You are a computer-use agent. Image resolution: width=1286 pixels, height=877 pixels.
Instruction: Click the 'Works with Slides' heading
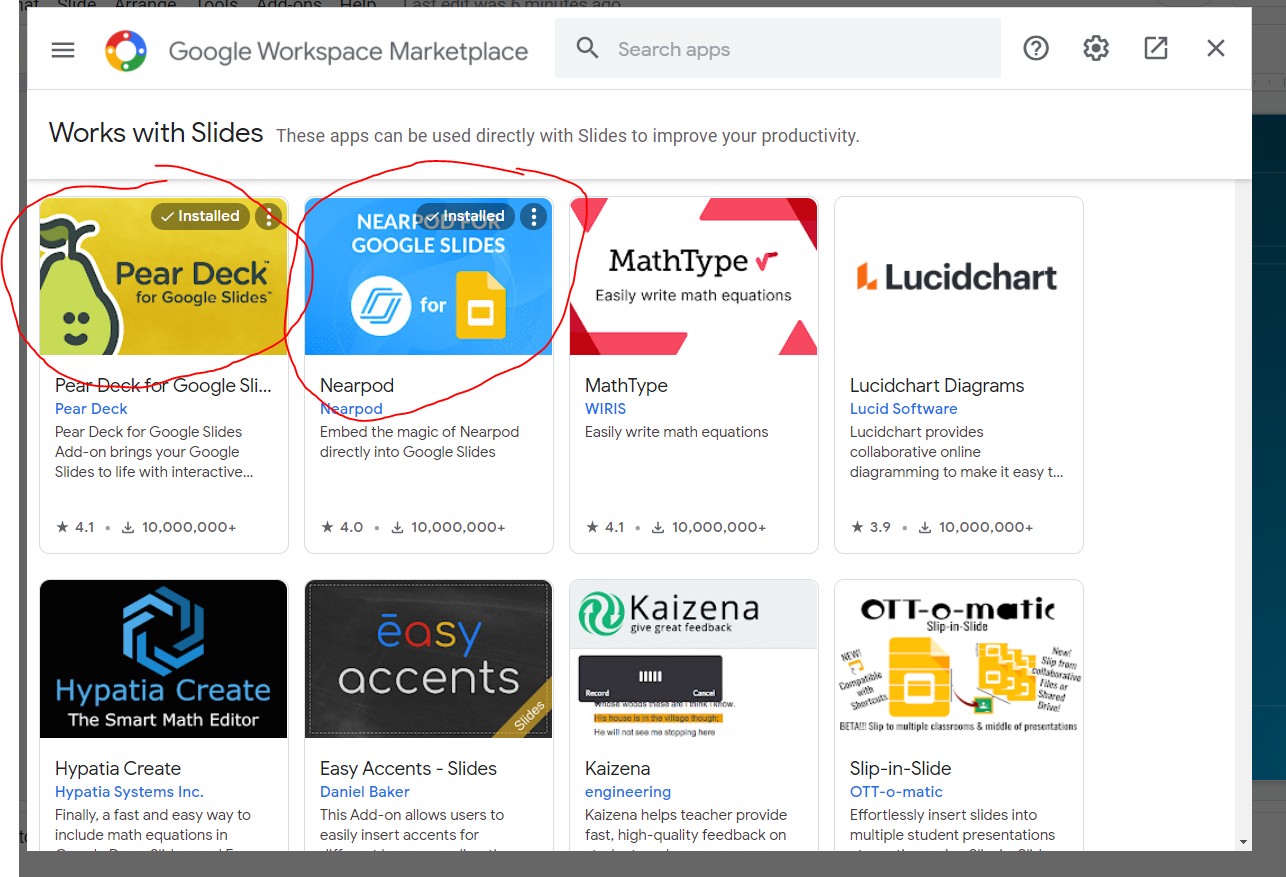(x=156, y=133)
